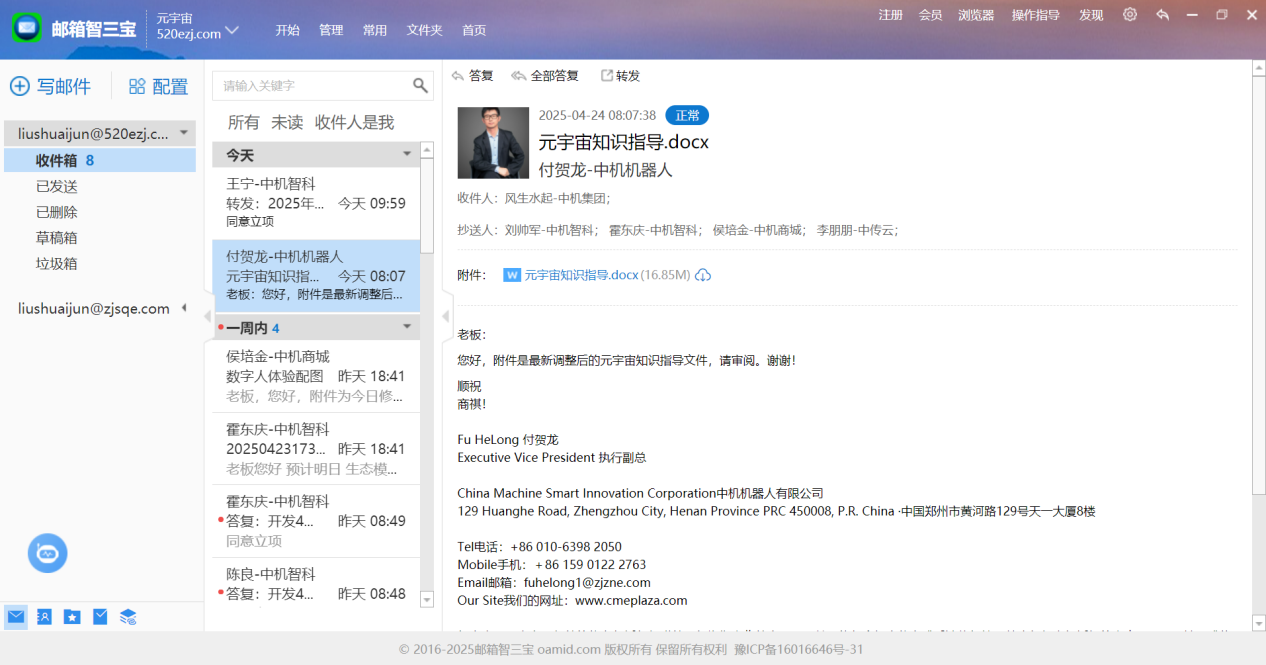This screenshot has height=665, width=1266.
Task: Click the back arrow icon in title bar
Action: (x=1162, y=15)
